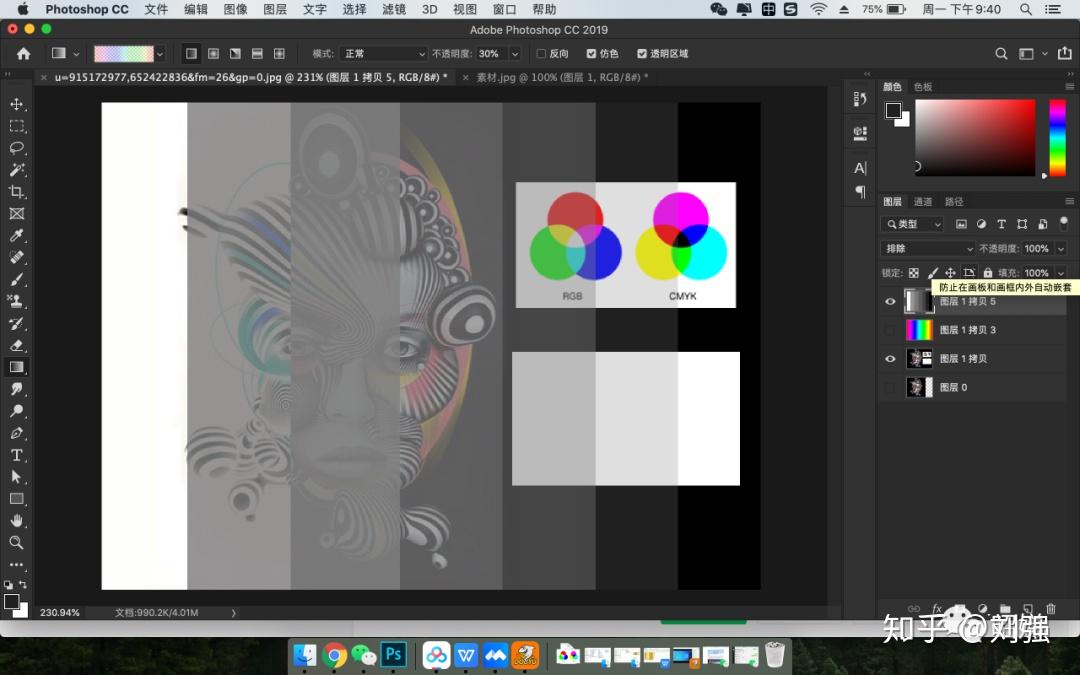Open the gradient picker dropdown arrow
This screenshot has width=1080, height=675.
(160, 54)
